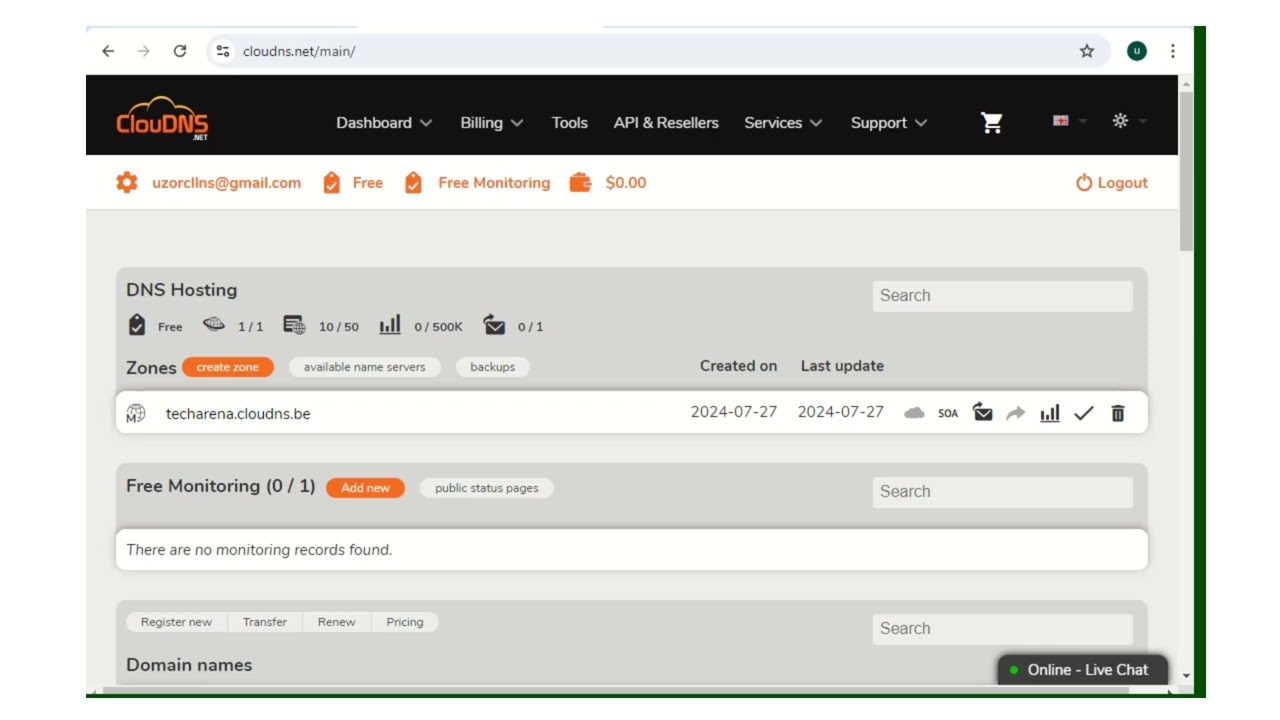The height and width of the screenshot is (720, 1280).
Task: Select the Pricing tab
Action: click(x=405, y=622)
